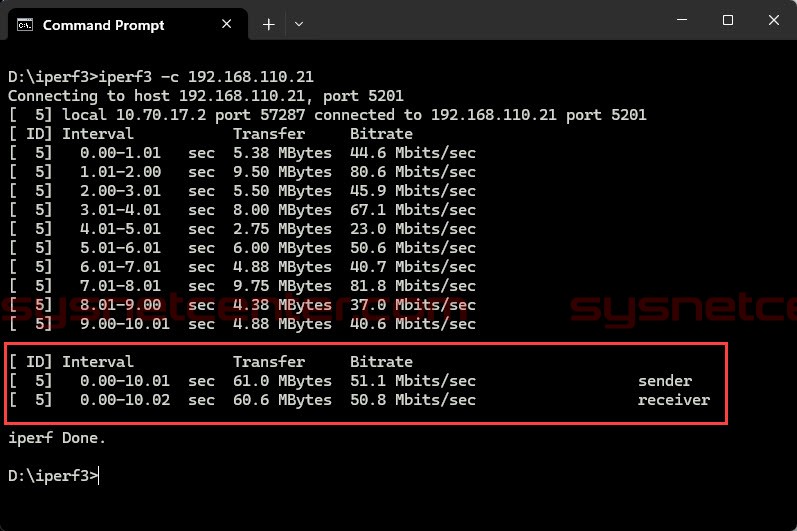The height and width of the screenshot is (531, 797).
Task: Open the new tab profile dropdown
Action: (x=299, y=24)
